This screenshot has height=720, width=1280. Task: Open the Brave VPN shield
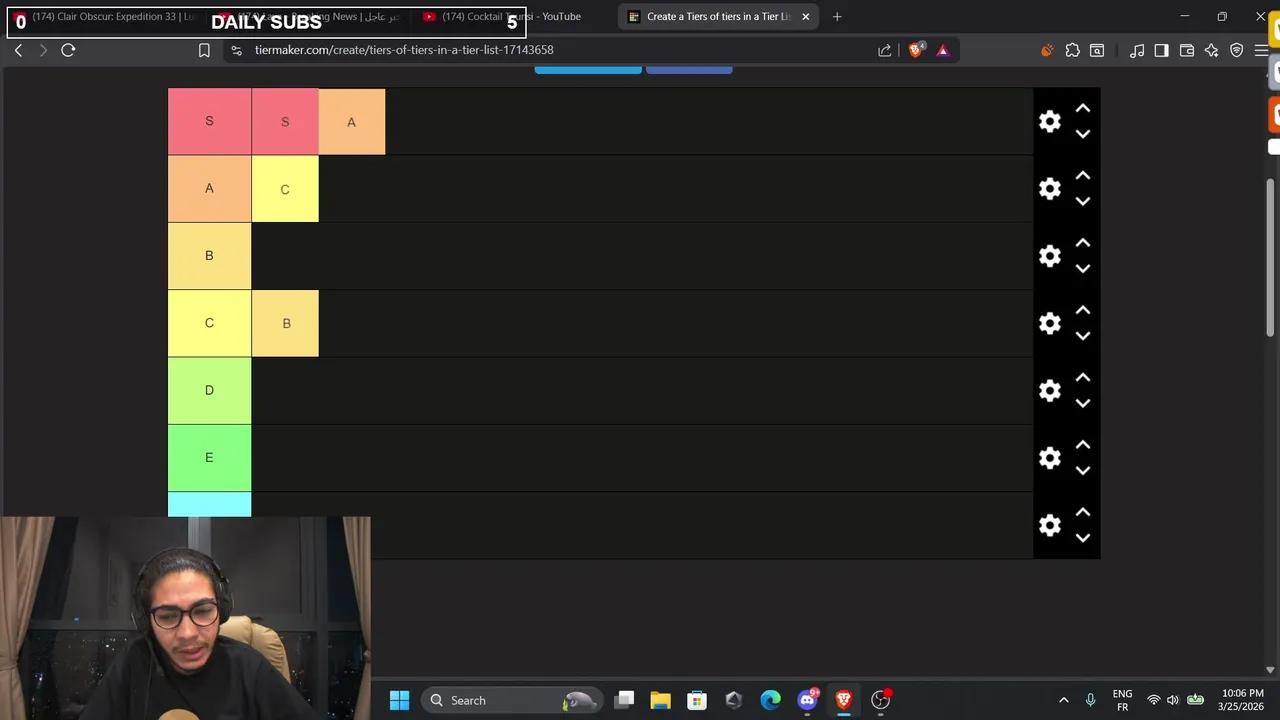point(1236,50)
